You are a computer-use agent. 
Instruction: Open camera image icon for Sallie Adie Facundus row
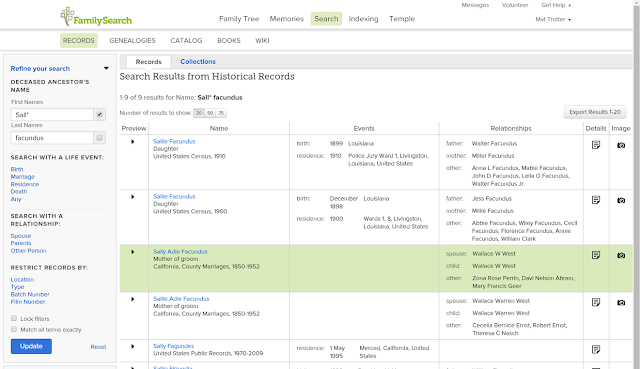click(621, 303)
